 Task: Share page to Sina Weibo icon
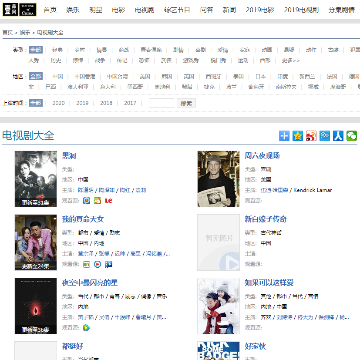pos(311,136)
